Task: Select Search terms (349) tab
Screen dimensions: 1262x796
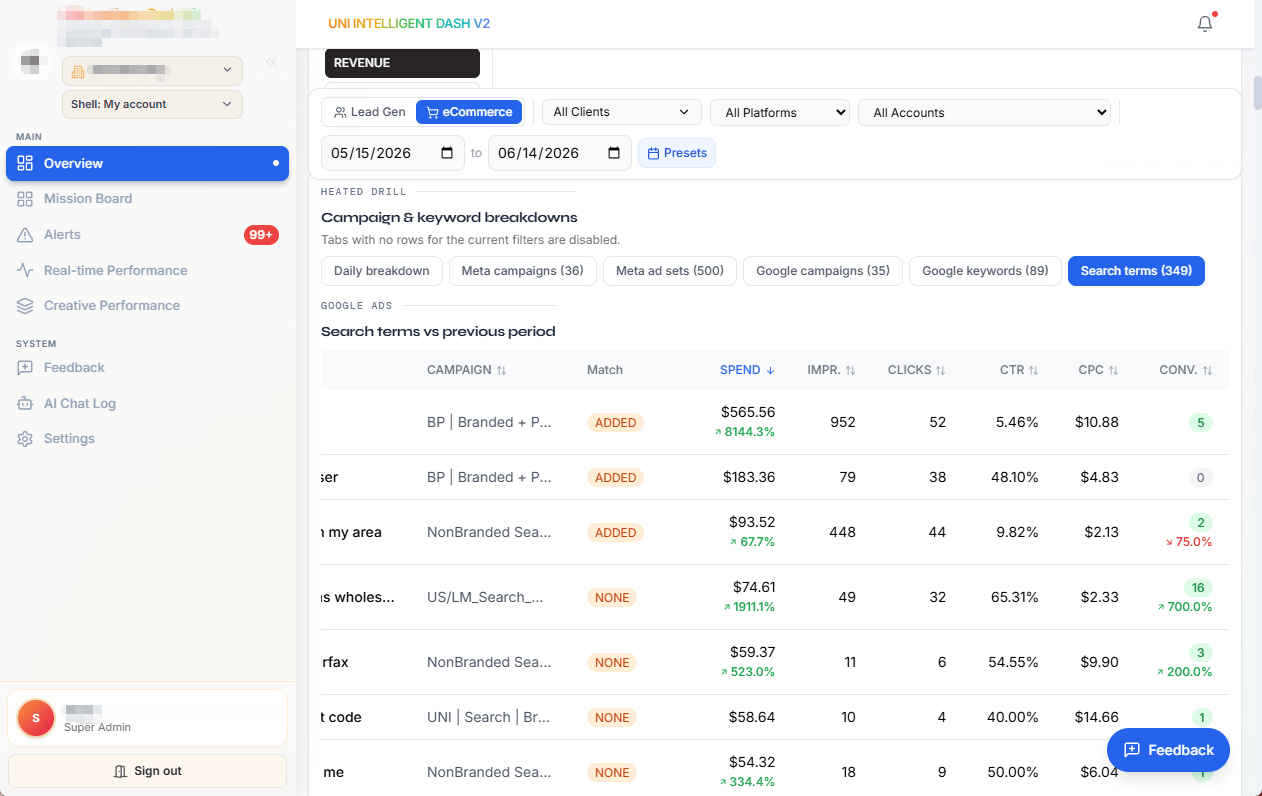Action: tap(1136, 271)
